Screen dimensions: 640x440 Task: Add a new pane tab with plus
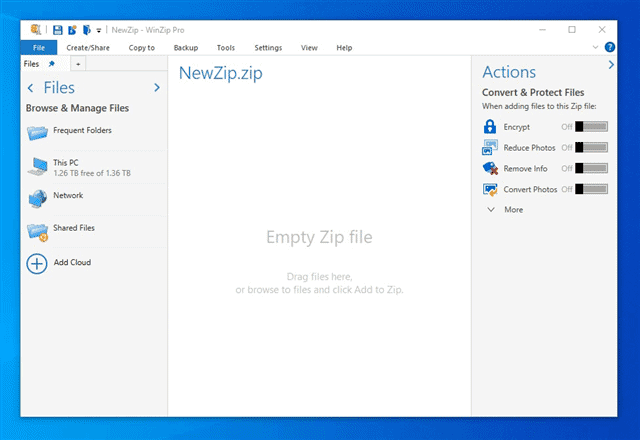click(78, 64)
